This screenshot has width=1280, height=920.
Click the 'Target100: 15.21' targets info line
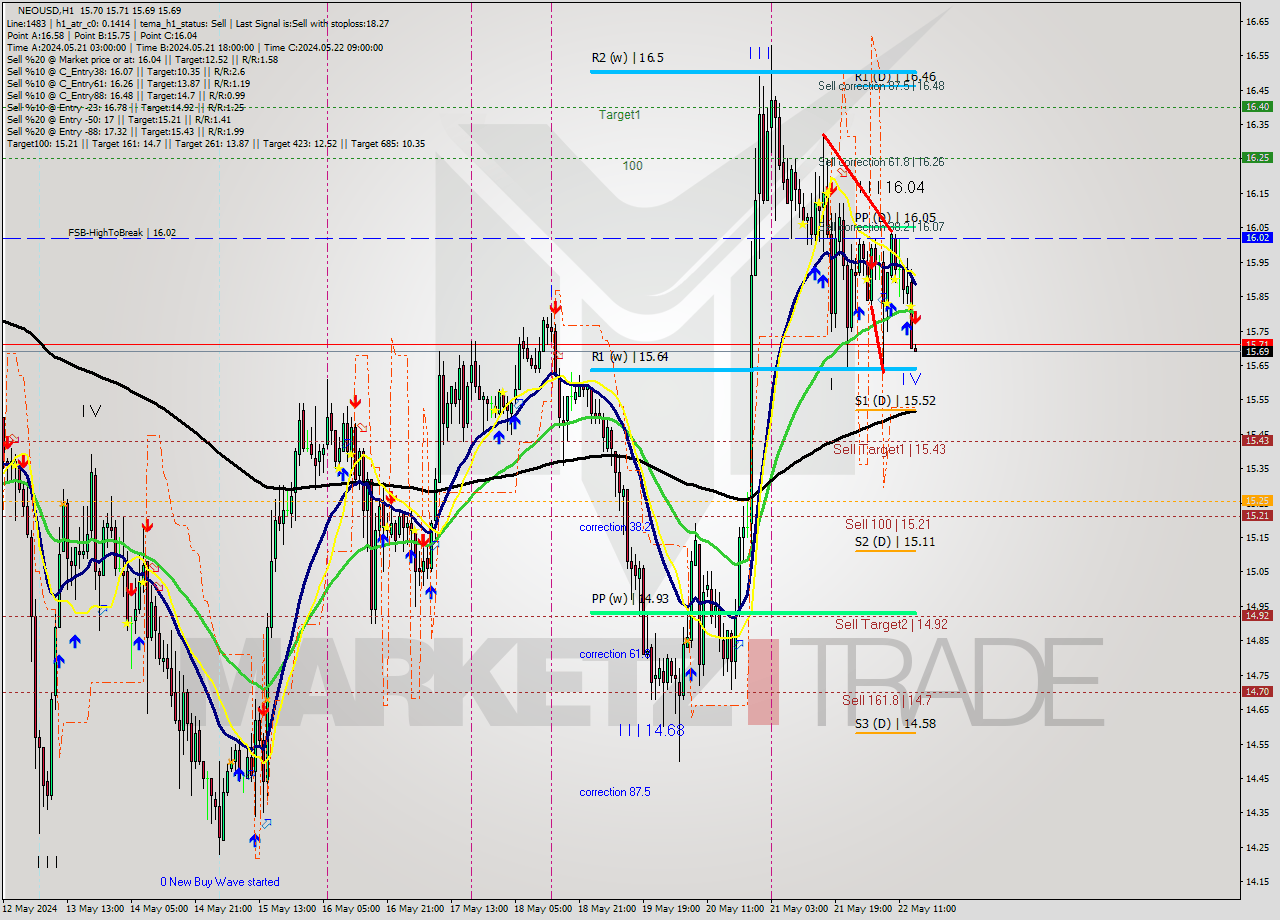(x=215, y=143)
